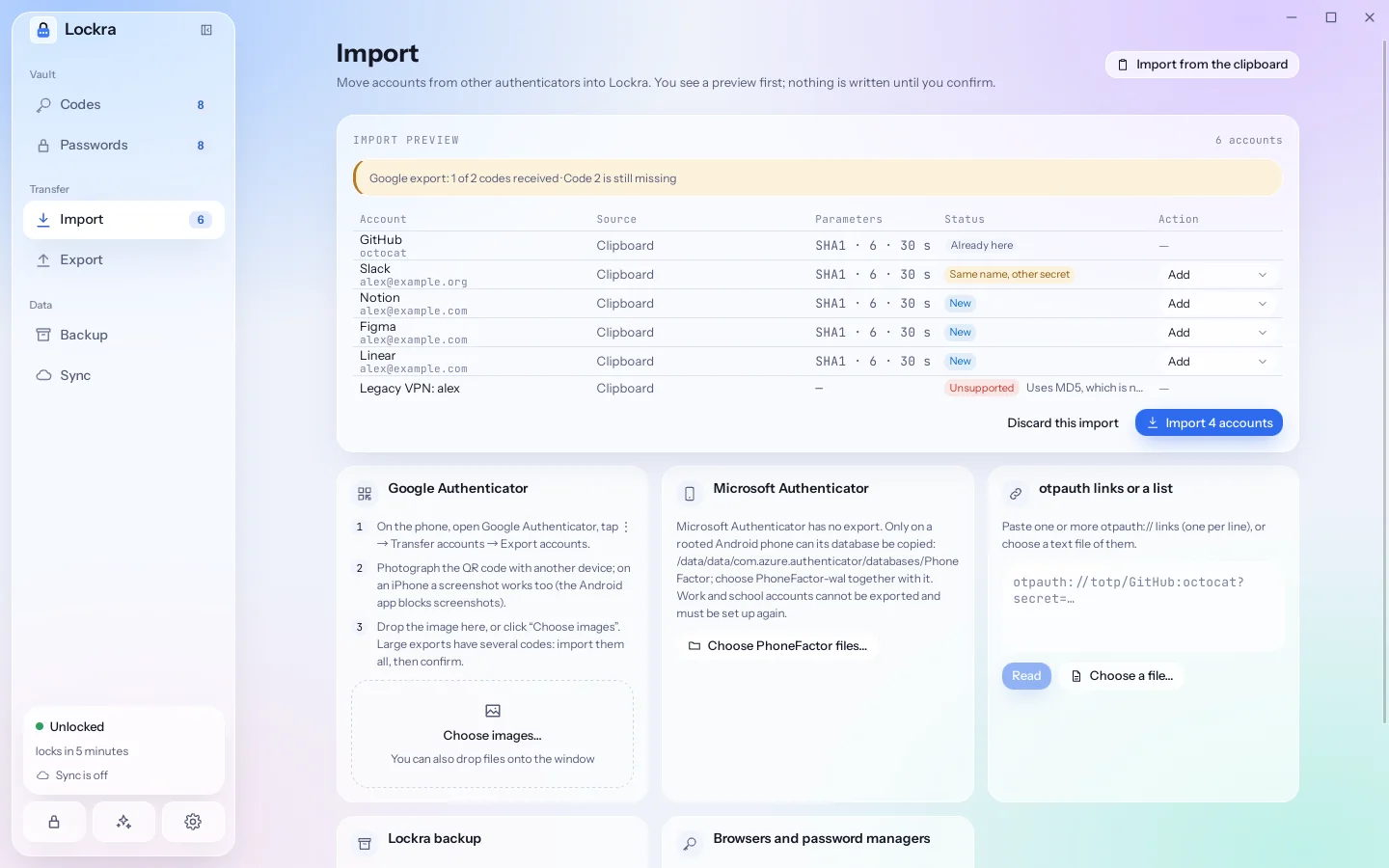The height and width of the screenshot is (868, 1389).
Task: Select the Import item in the sidebar
Action: click(x=123, y=220)
